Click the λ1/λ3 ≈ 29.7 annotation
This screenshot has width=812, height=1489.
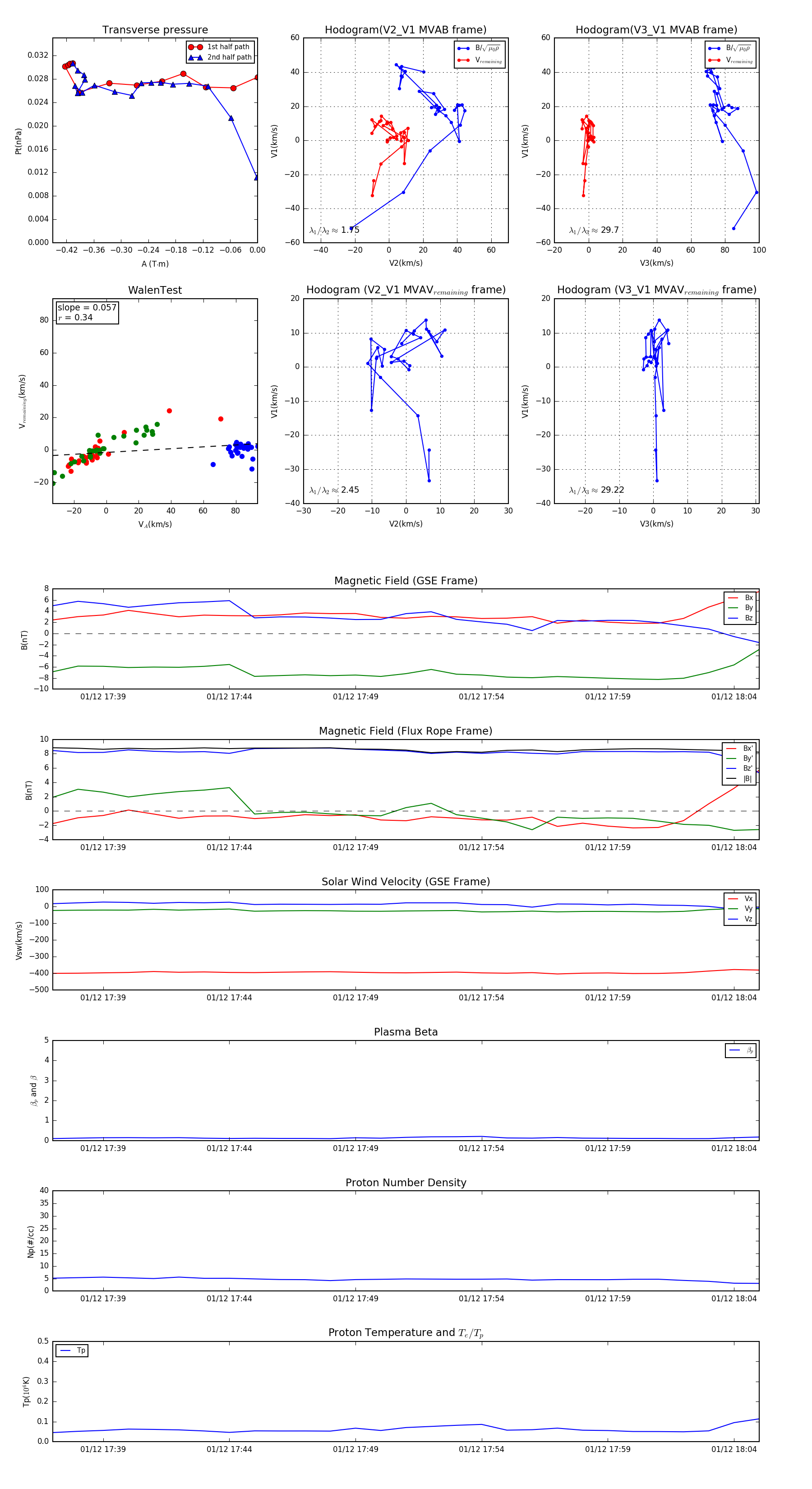point(594,230)
